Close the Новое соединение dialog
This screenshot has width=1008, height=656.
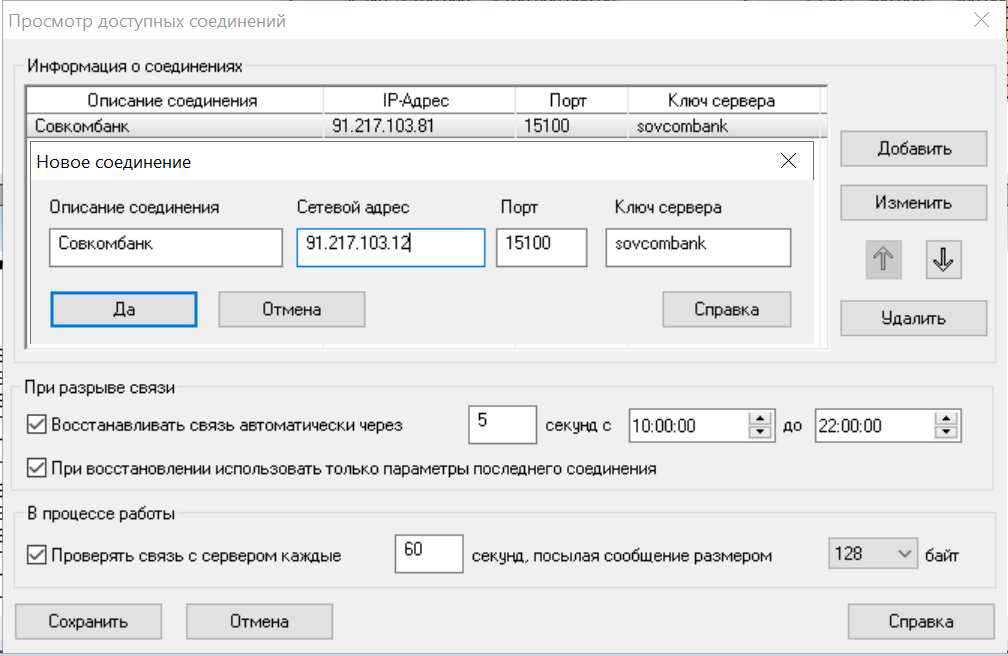788,161
